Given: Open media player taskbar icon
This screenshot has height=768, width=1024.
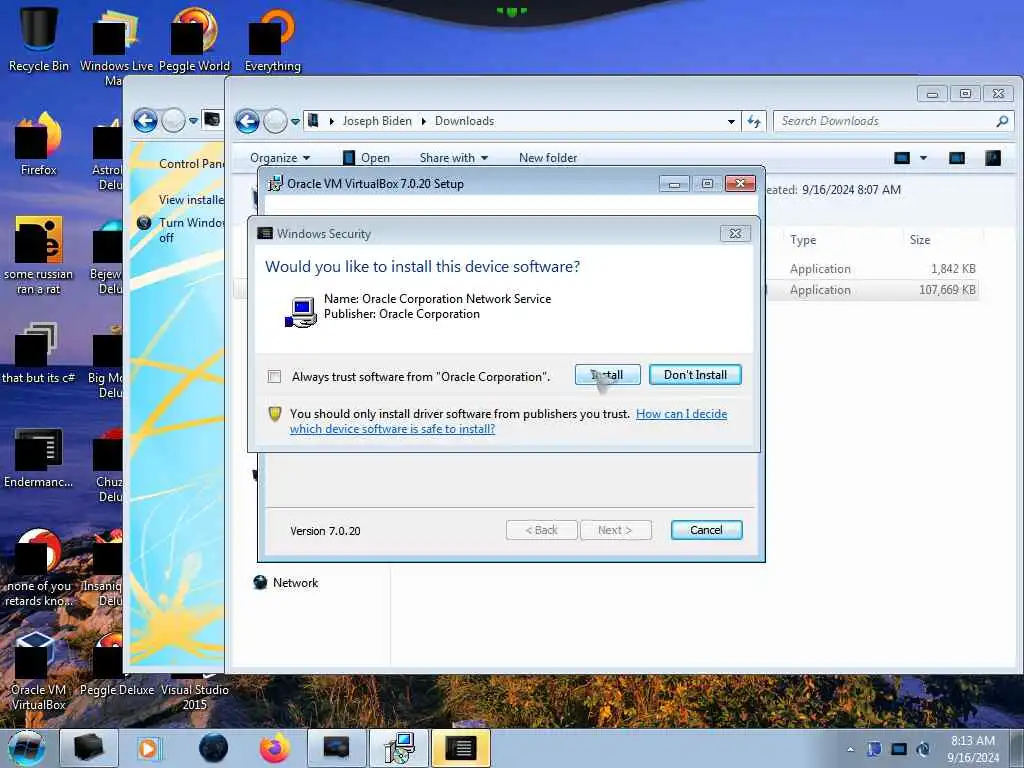Looking at the screenshot, I should [148, 748].
